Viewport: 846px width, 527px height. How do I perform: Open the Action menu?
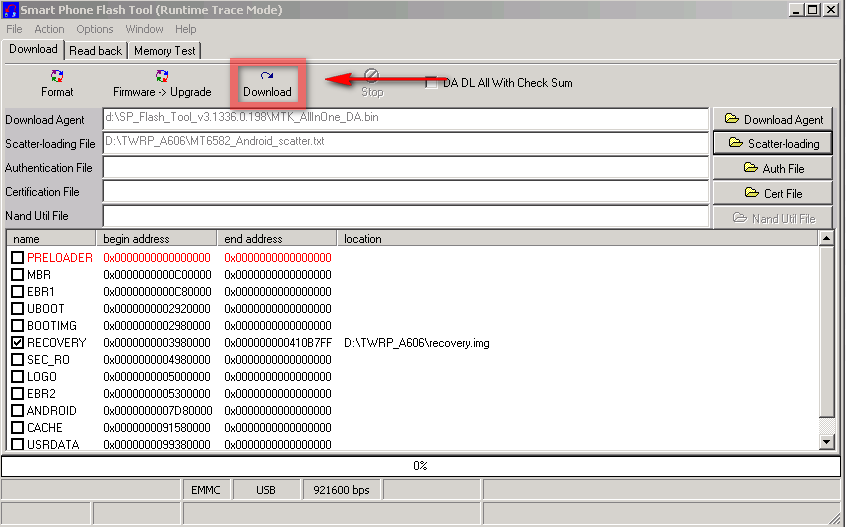click(49, 29)
